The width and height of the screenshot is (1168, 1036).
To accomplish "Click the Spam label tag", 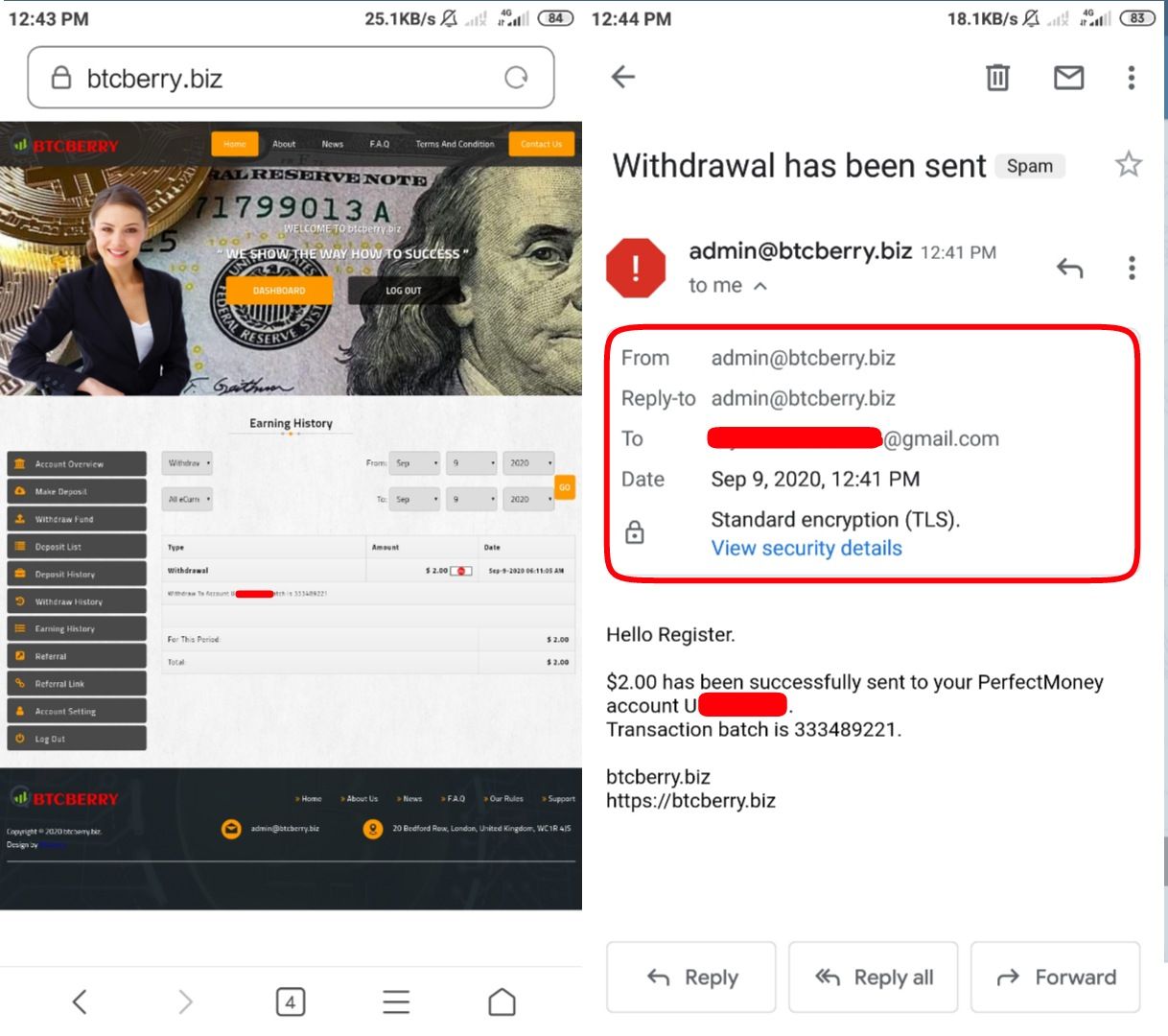I will [x=1030, y=166].
